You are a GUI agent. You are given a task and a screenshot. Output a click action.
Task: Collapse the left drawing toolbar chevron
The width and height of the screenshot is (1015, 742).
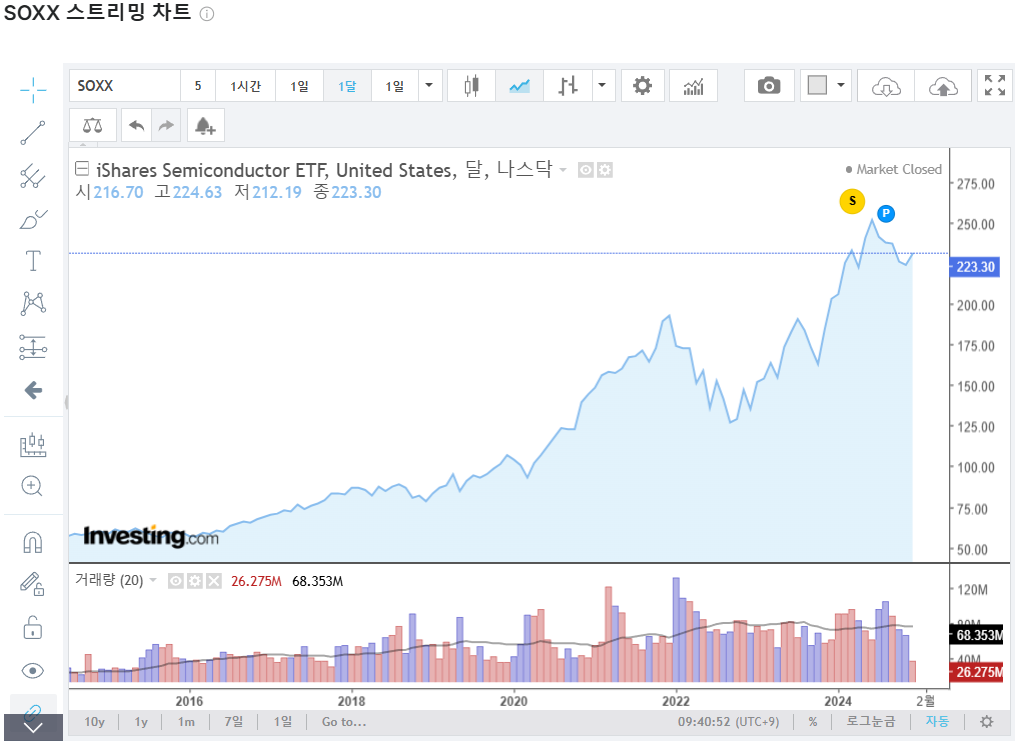pos(33,727)
